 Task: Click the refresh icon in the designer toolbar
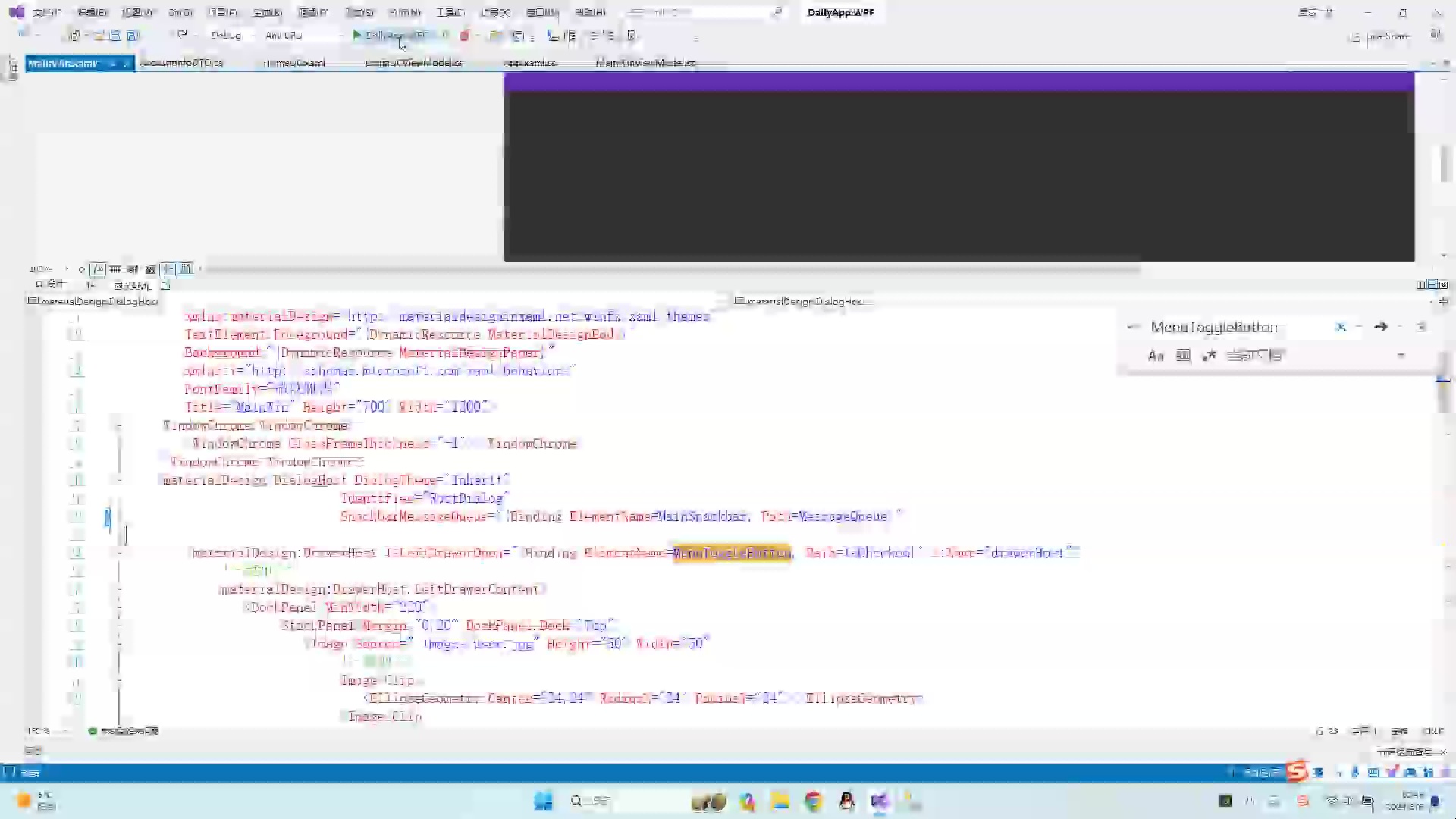tap(81, 269)
